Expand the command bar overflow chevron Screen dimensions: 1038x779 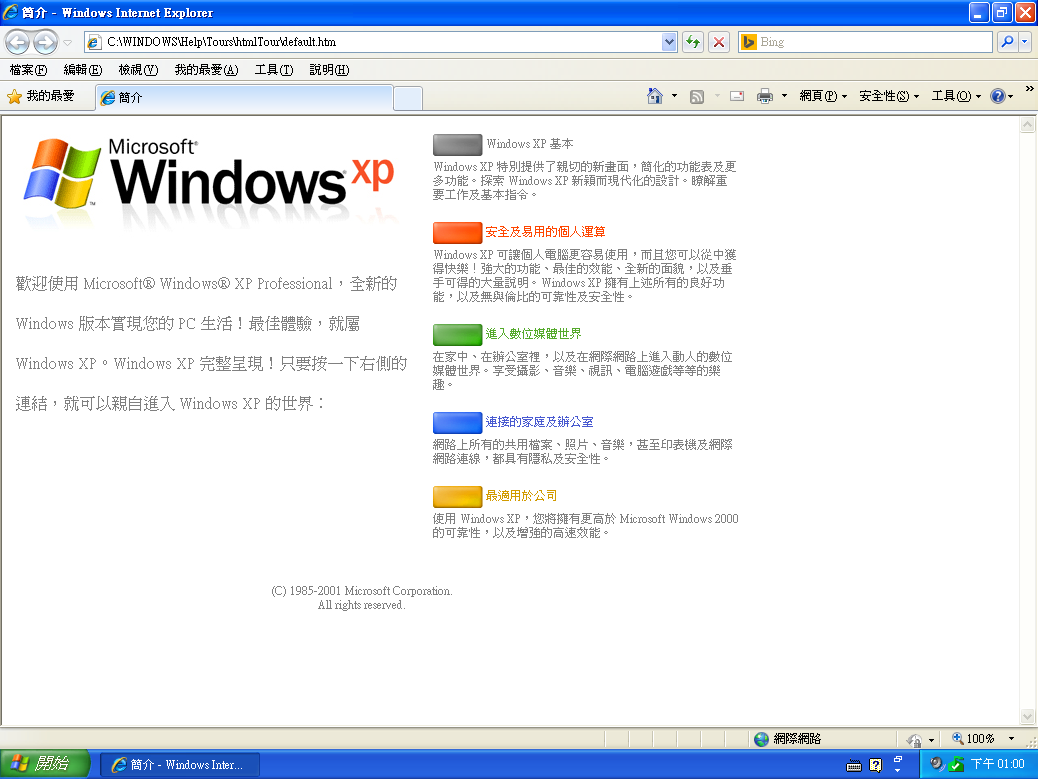click(1029, 89)
